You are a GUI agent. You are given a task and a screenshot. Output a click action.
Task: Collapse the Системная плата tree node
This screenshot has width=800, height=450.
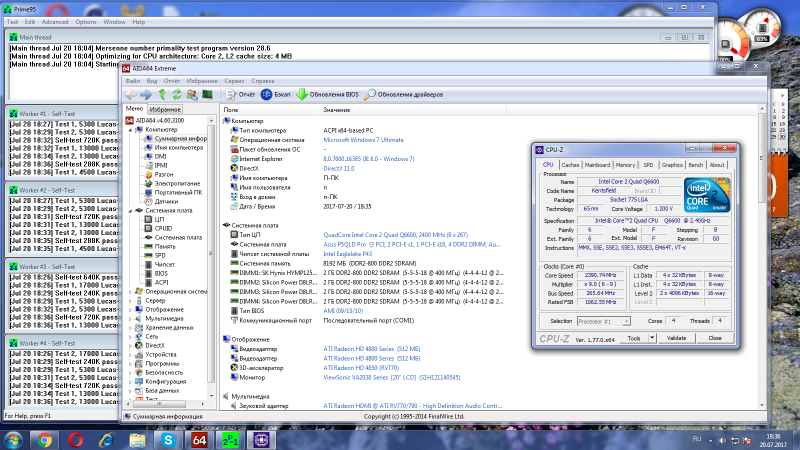tap(131, 211)
